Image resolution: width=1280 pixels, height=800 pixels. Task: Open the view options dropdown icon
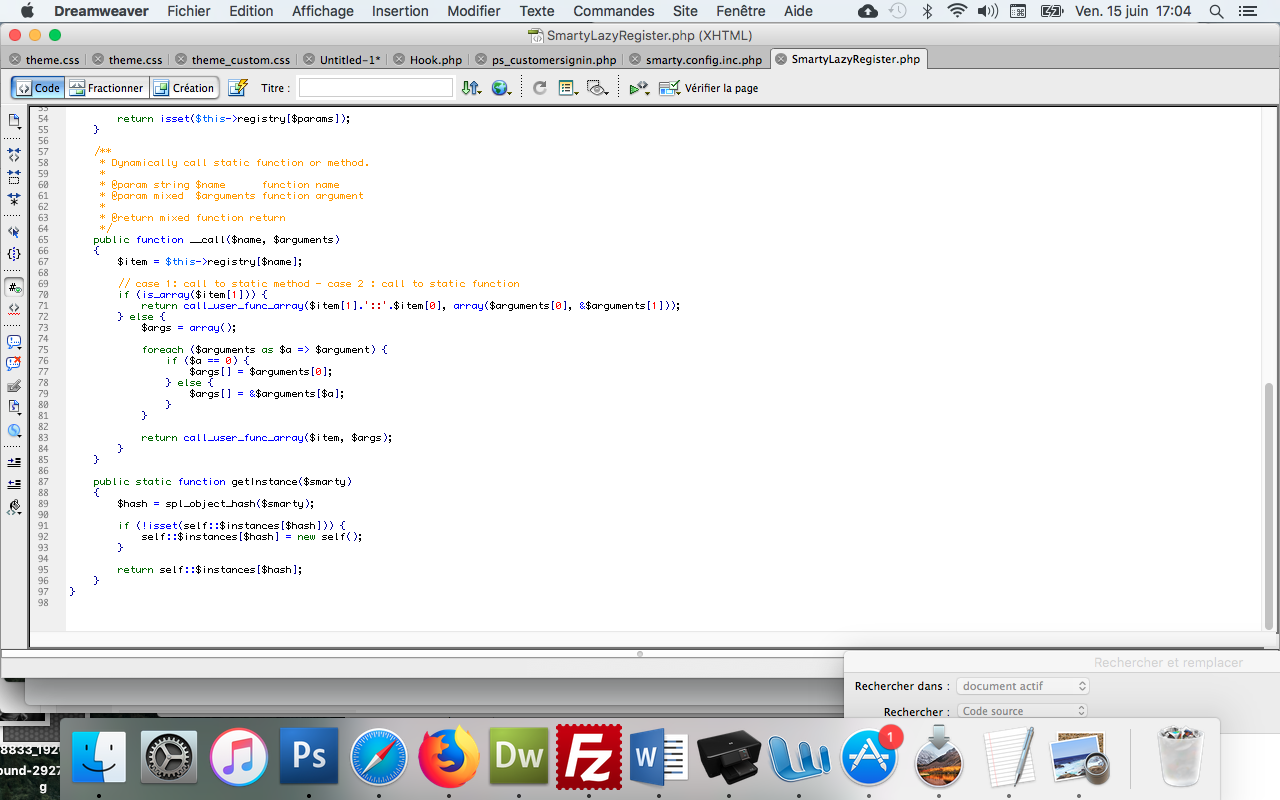[x=569, y=88]
